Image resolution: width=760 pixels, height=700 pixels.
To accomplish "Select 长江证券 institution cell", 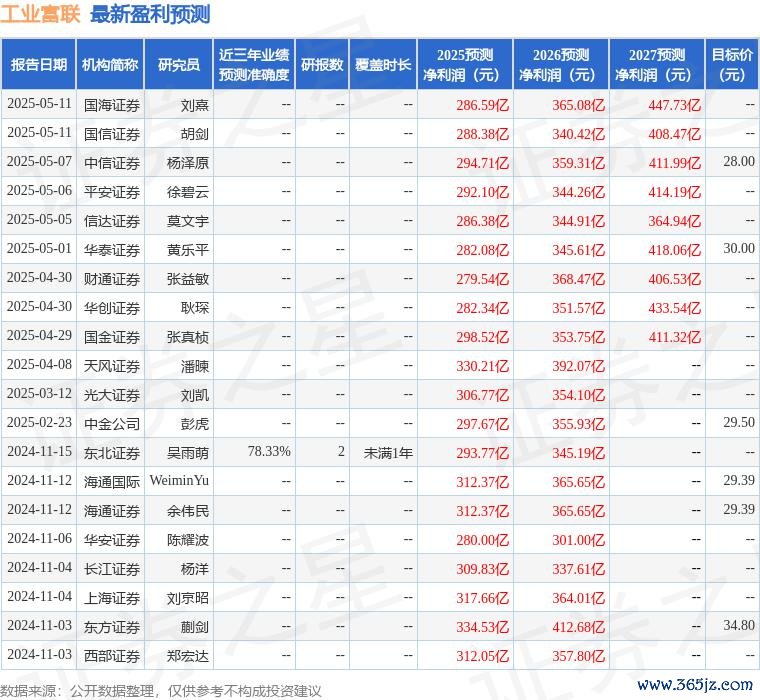I will tap(112, 569).
